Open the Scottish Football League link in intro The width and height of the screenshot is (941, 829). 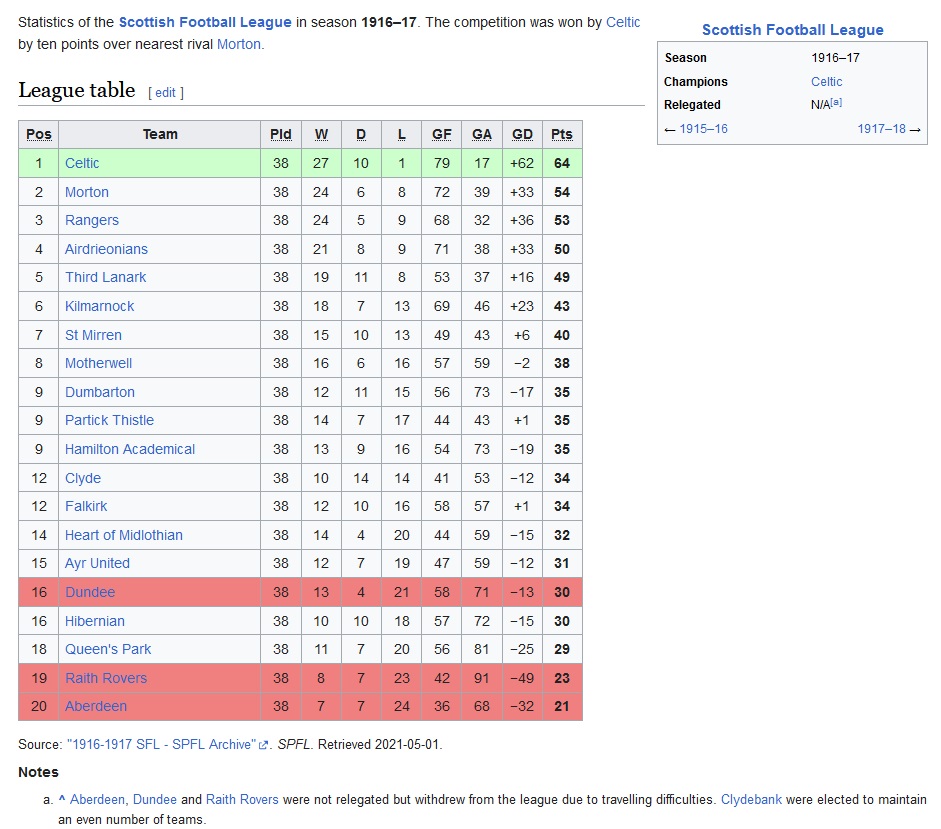point(205,22)
